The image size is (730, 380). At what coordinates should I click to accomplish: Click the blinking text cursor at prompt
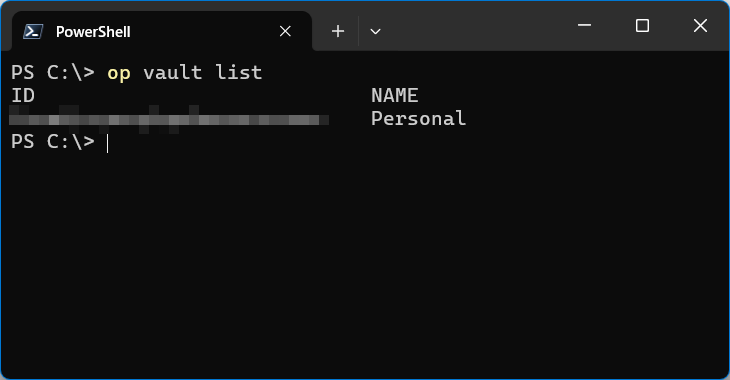(108, 143)
